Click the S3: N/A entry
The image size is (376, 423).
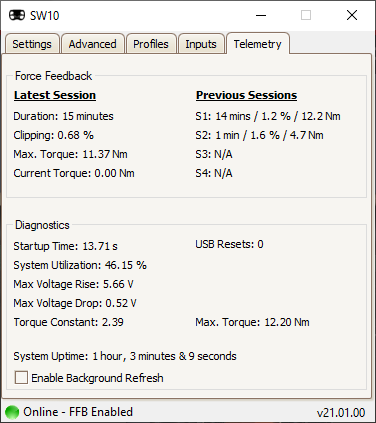coord(214,154)
